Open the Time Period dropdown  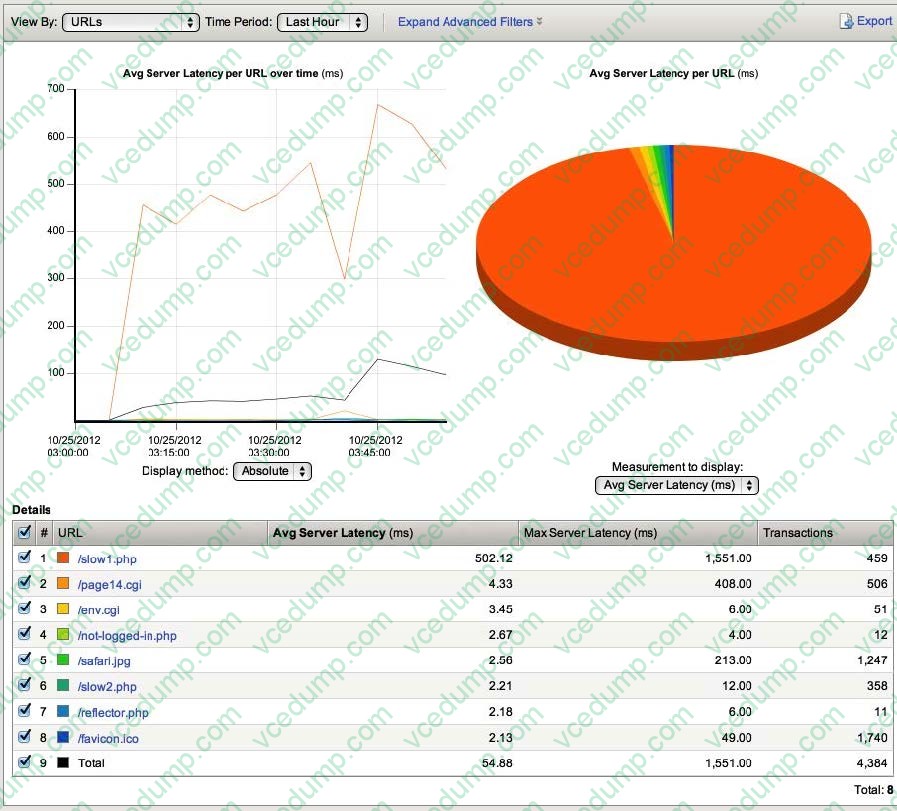coord(322,22)
